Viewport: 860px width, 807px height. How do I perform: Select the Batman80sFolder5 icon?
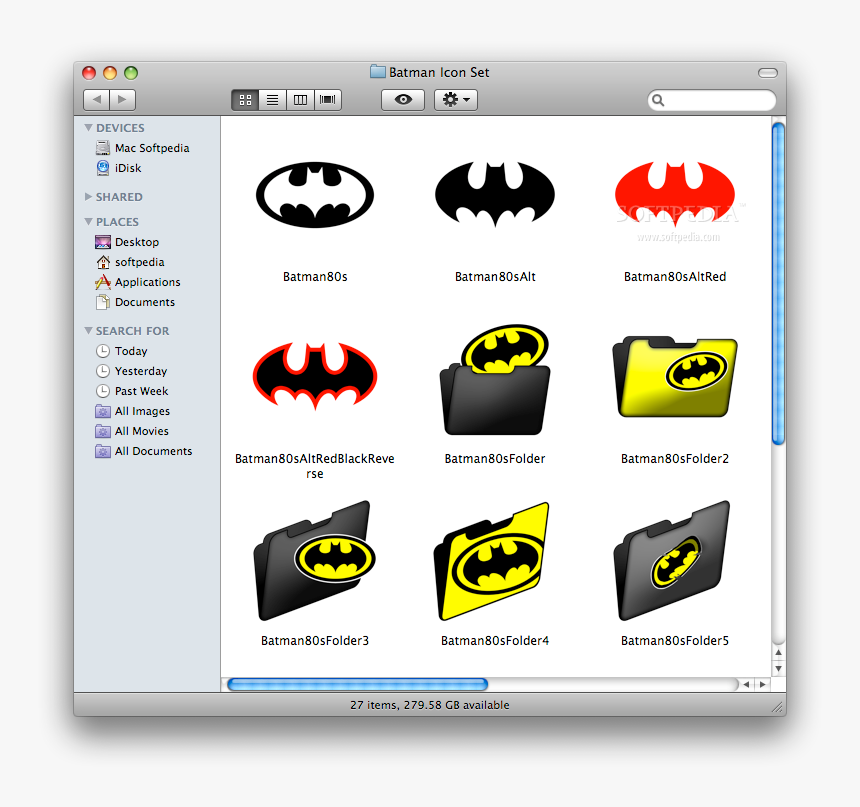click(x=672, y=560)
